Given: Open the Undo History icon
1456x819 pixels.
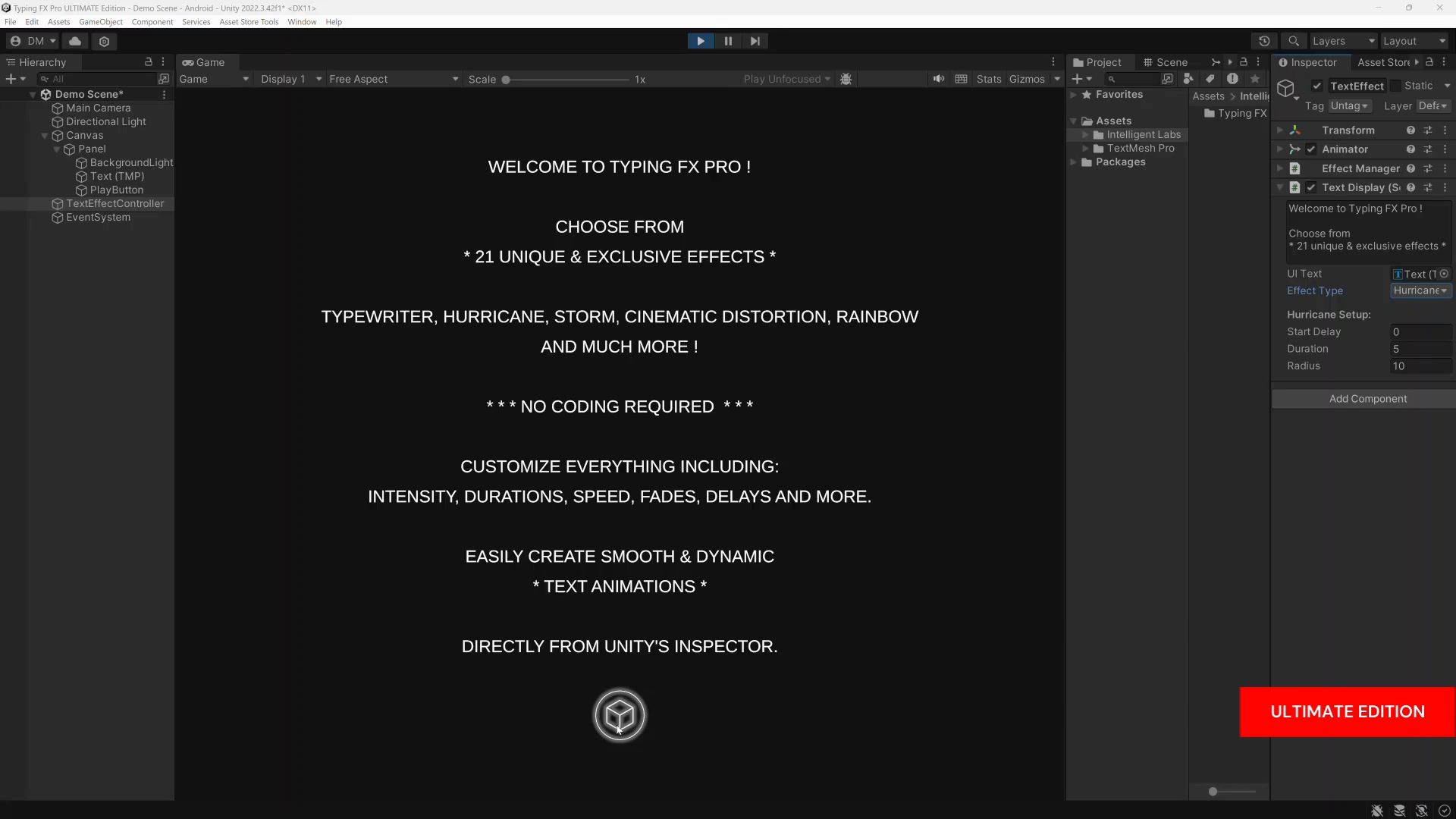Looking at the screenshot, I should click(1264, 41).
